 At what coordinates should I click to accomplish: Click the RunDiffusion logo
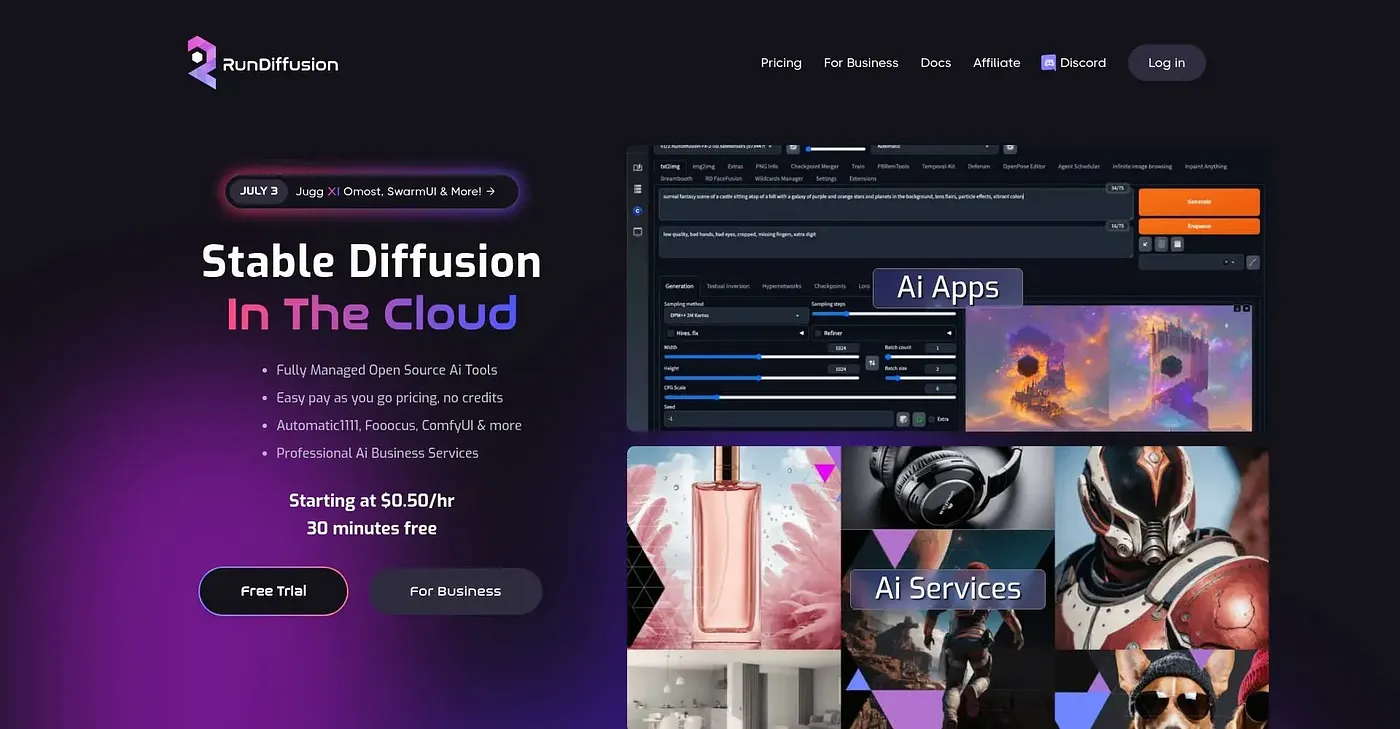tap(263, 63)
